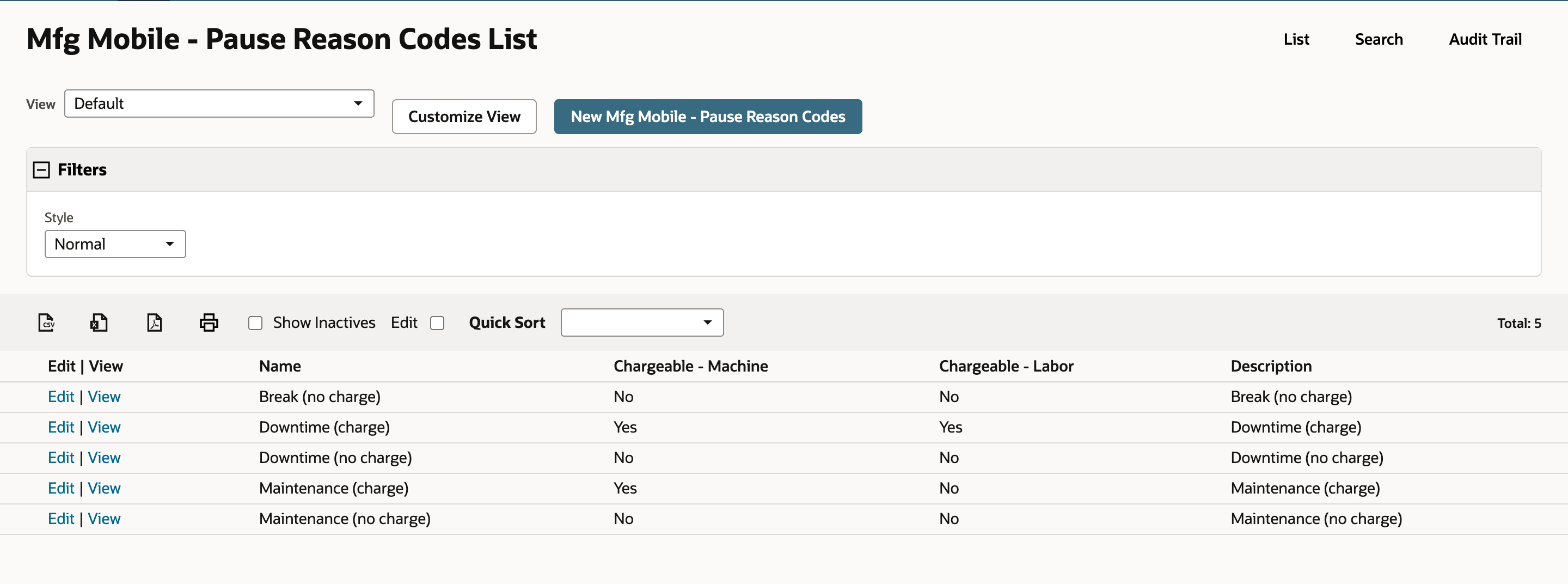View the Maintenance (no charge) record
The image size is (1568, 584).
[104, 519]
